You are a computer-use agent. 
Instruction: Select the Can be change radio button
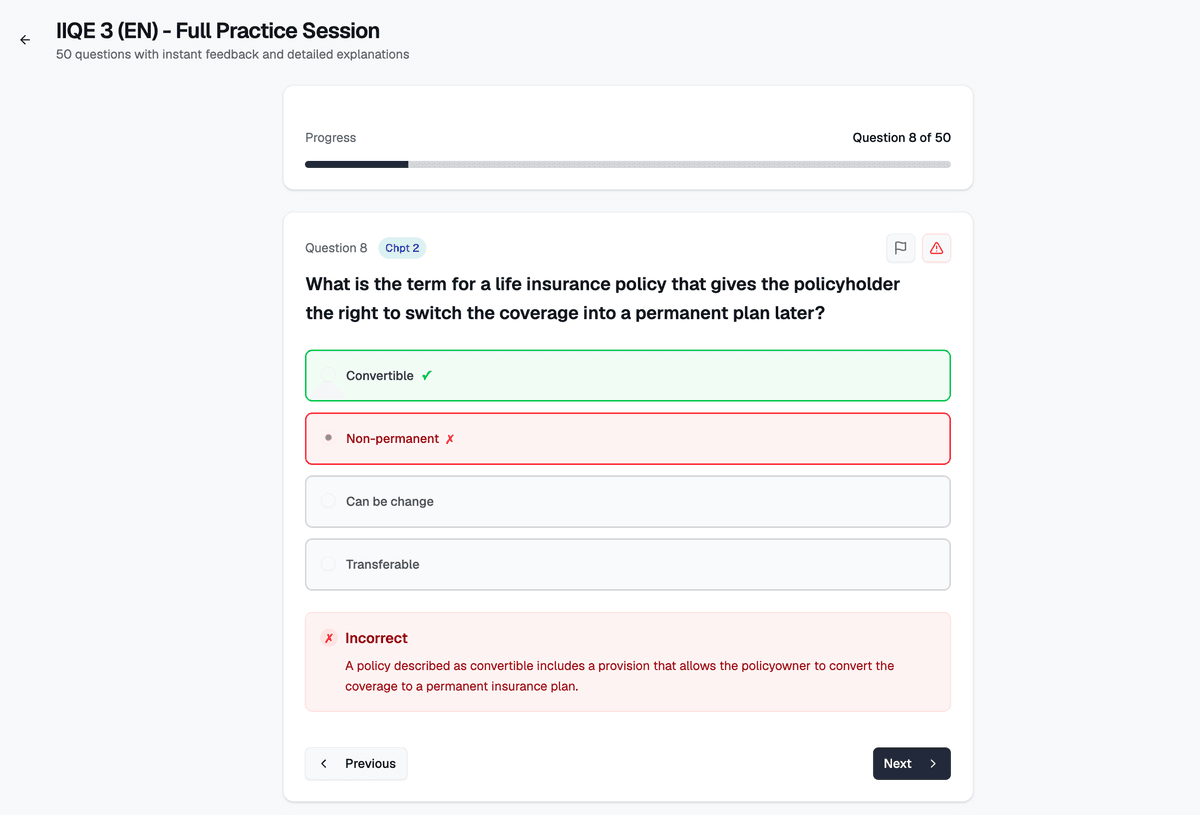(328, 501)
